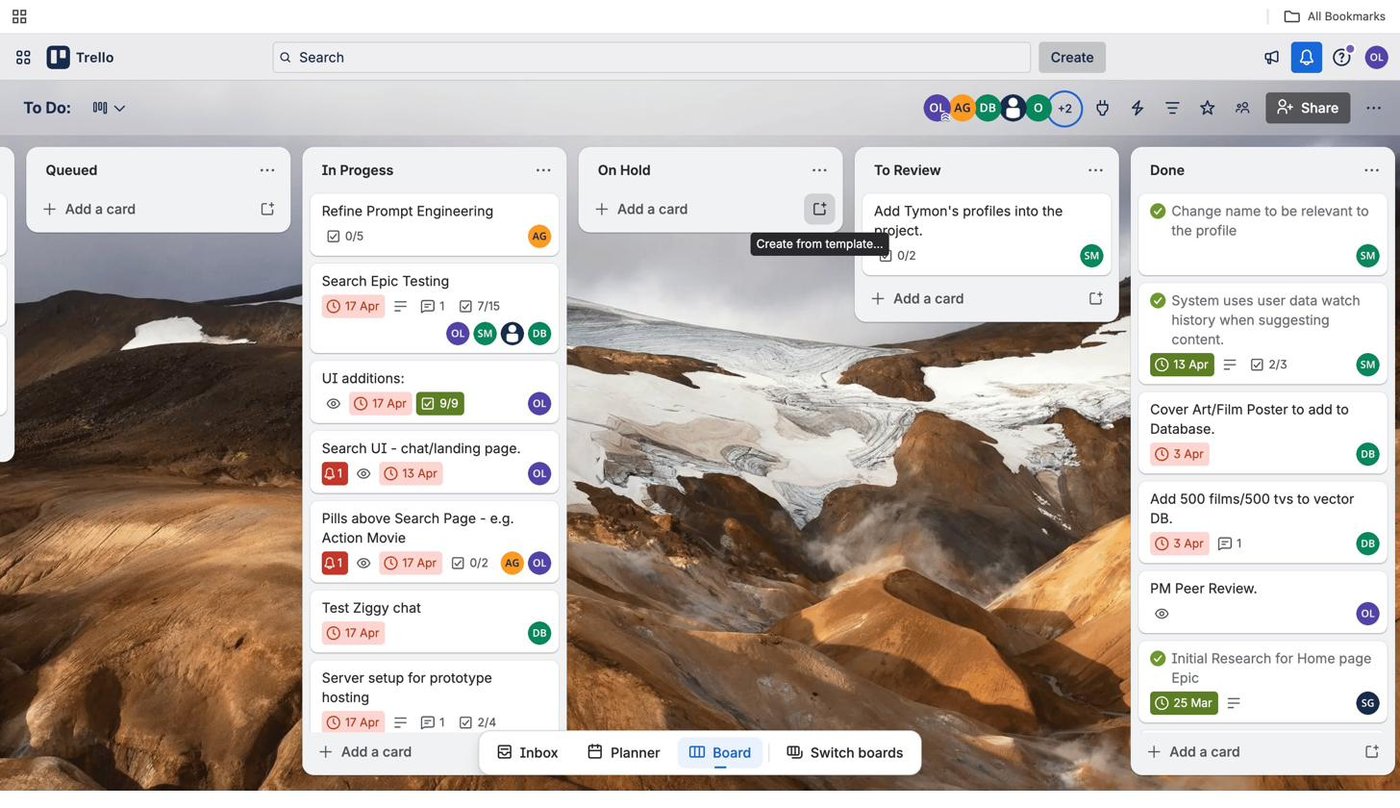
Task: Open the Refine Prompt Engineering card
Action: pyautogui.click(x=434, y=224)
